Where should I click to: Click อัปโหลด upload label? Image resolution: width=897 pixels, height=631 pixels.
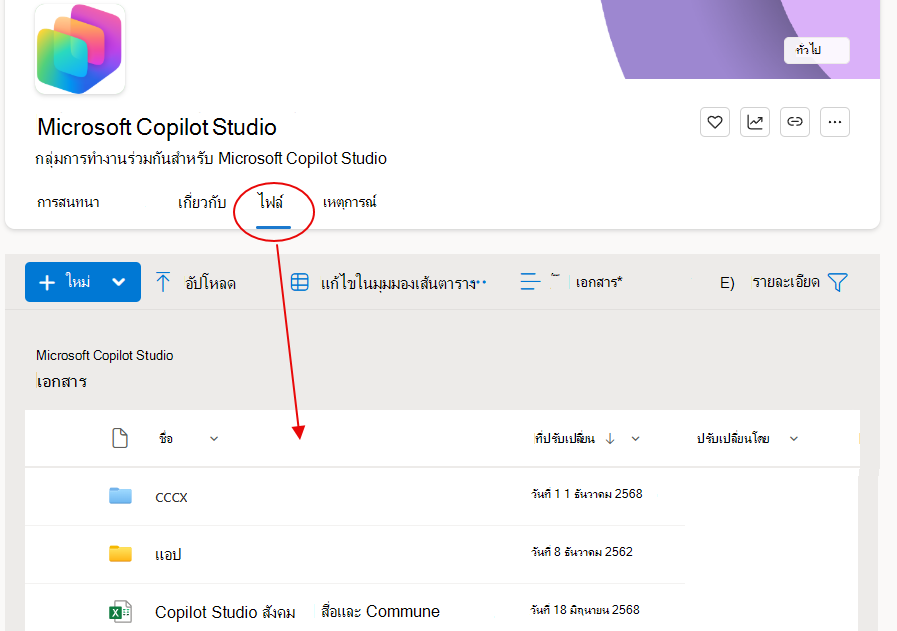point(210,283)
